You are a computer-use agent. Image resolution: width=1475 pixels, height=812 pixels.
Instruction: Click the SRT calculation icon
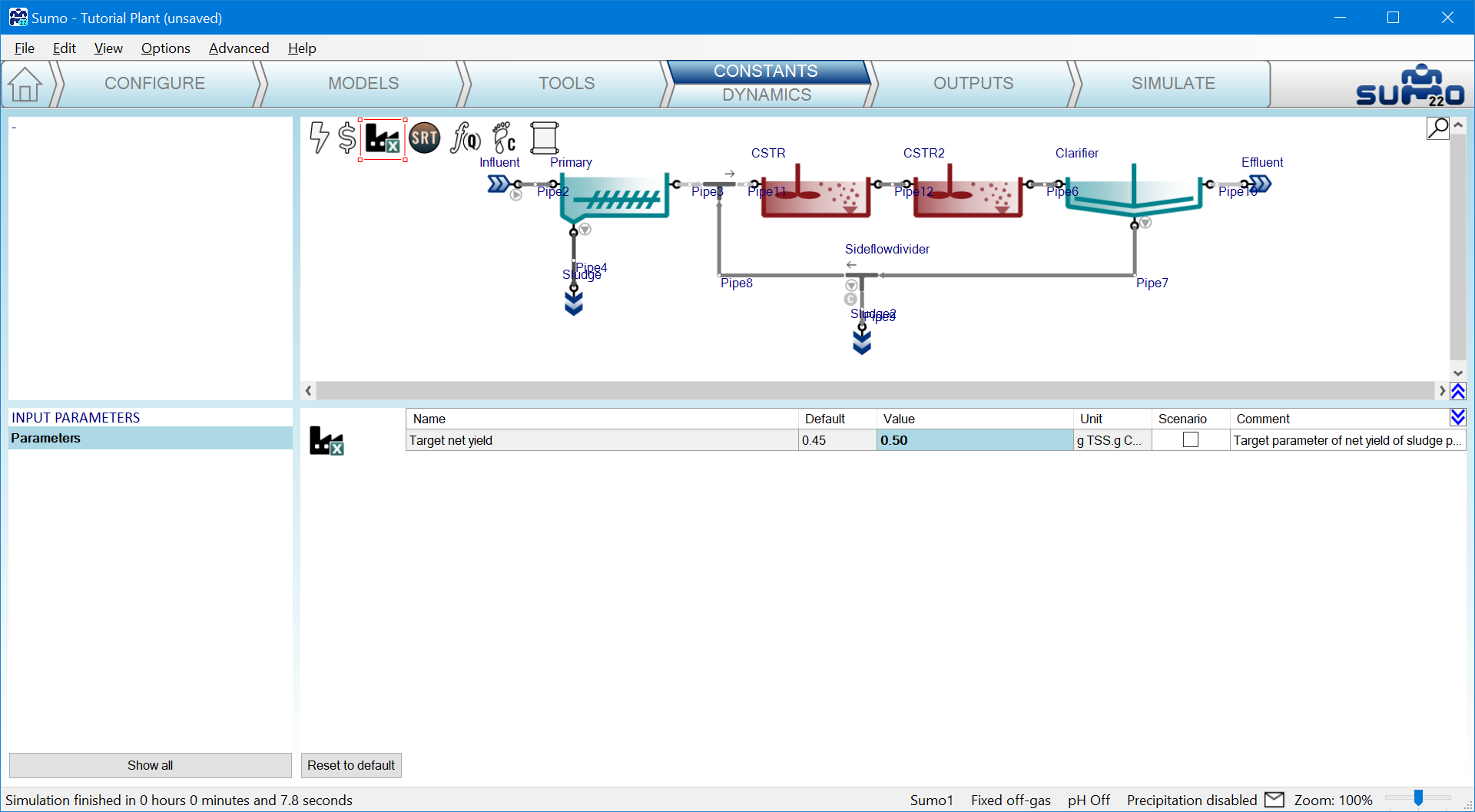424,138
